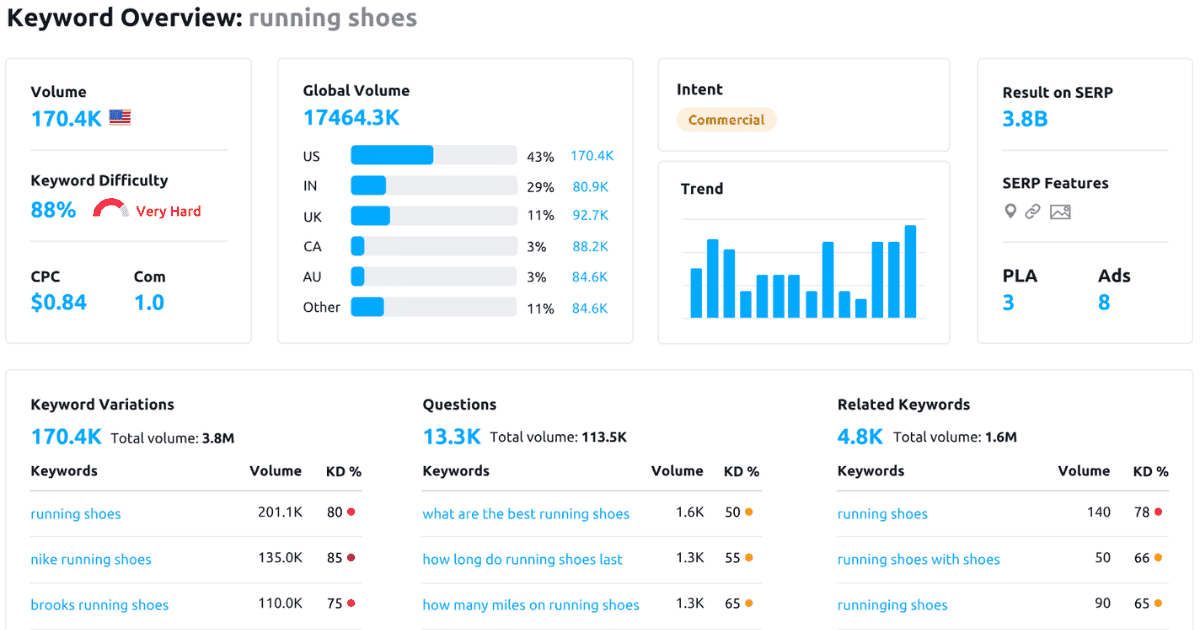
Task: Open the Result on SERP 3.8B value
Action: click(1025, 119)
